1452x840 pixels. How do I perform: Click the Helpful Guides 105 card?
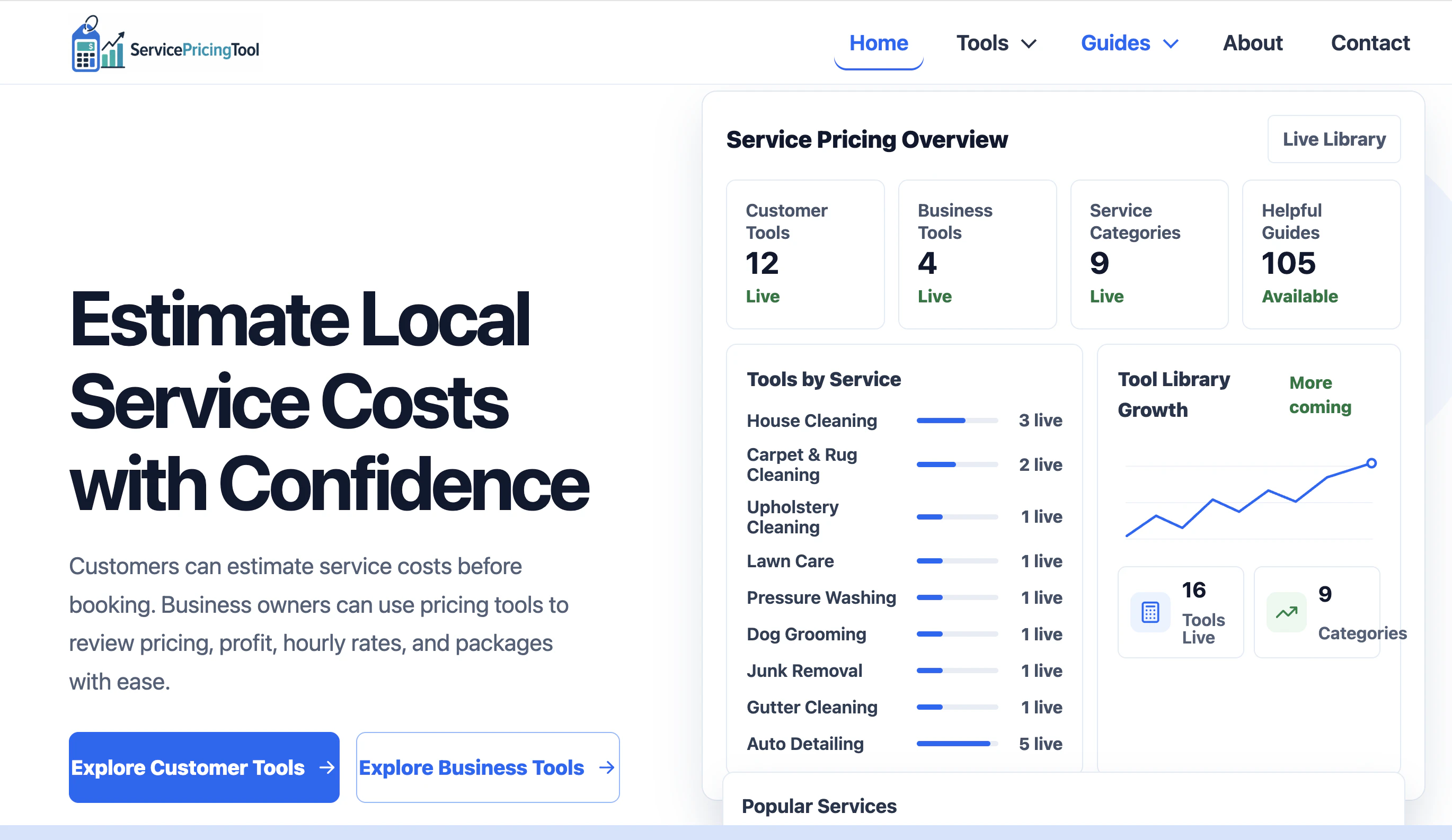pos(1321,254)
